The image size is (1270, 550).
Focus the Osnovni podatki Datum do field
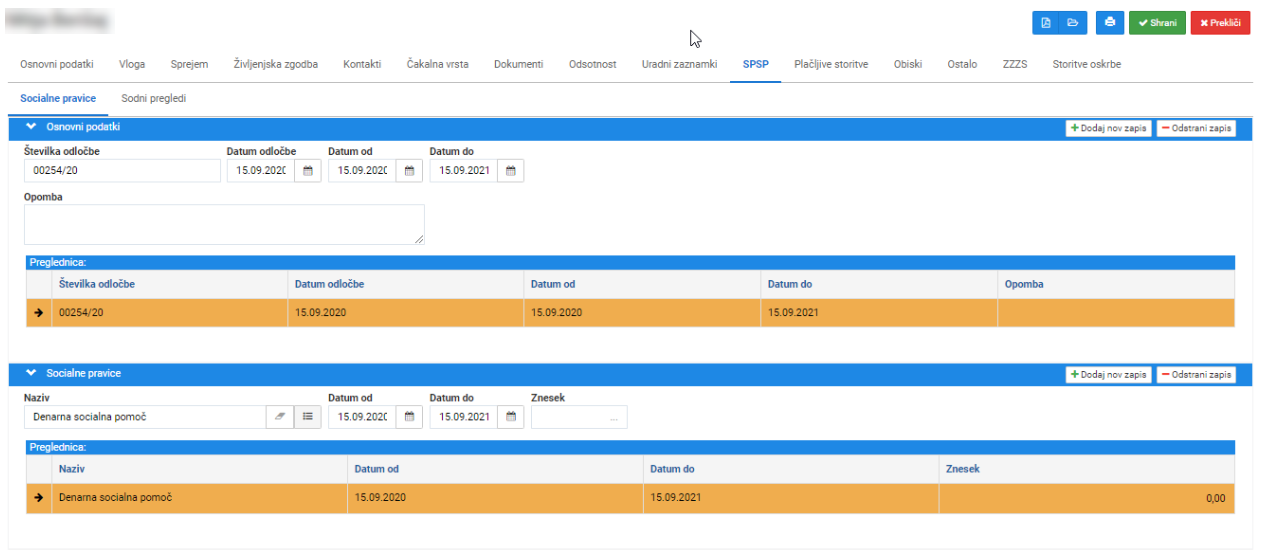point(463,171)
